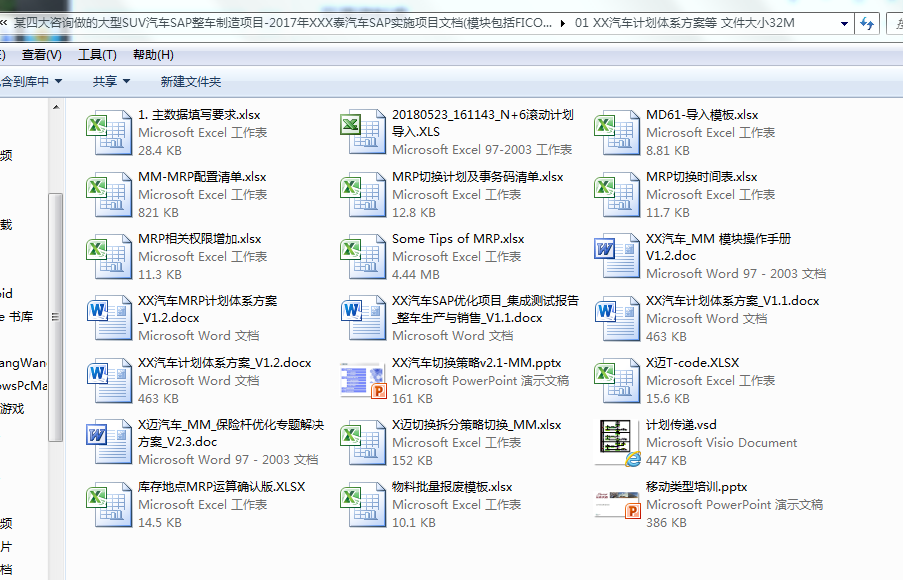Select the 移动类型培训.pptx presentation icon
The height and width of the screenshot is (580, 903).
tap(618, 505)
